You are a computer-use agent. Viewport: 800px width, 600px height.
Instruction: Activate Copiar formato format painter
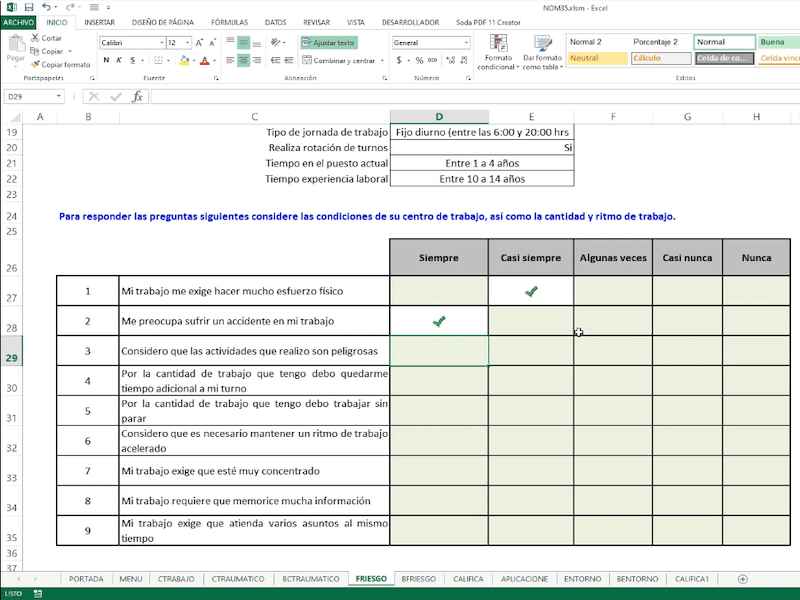tap(60, 64)
